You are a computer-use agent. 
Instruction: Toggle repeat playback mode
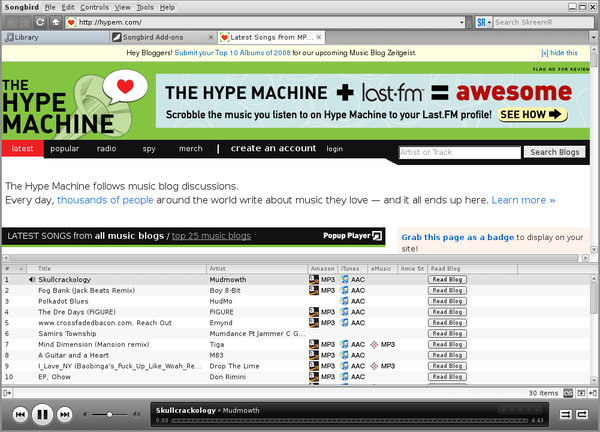pos(582,414)
